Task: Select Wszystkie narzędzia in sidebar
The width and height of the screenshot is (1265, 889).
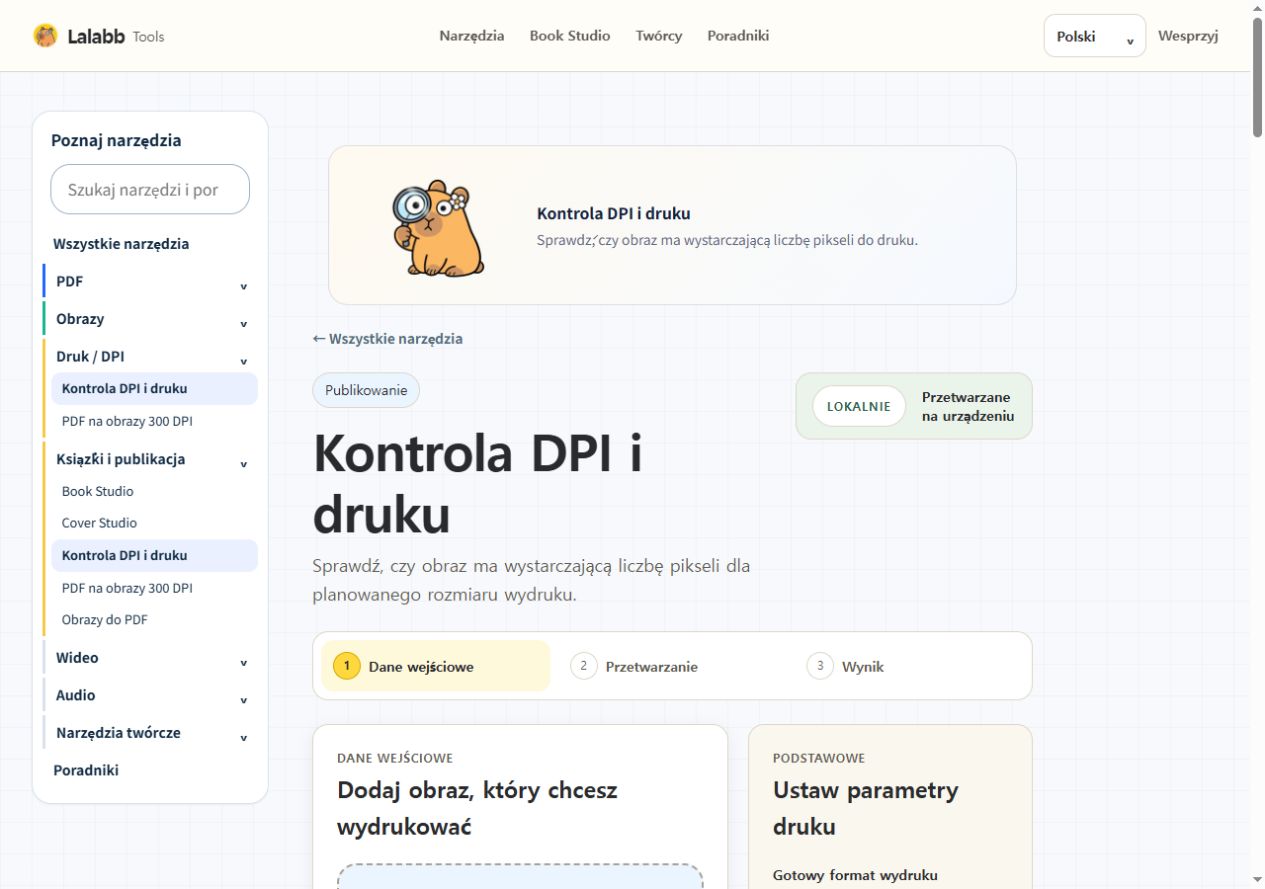Action: [x=121, y=244]
